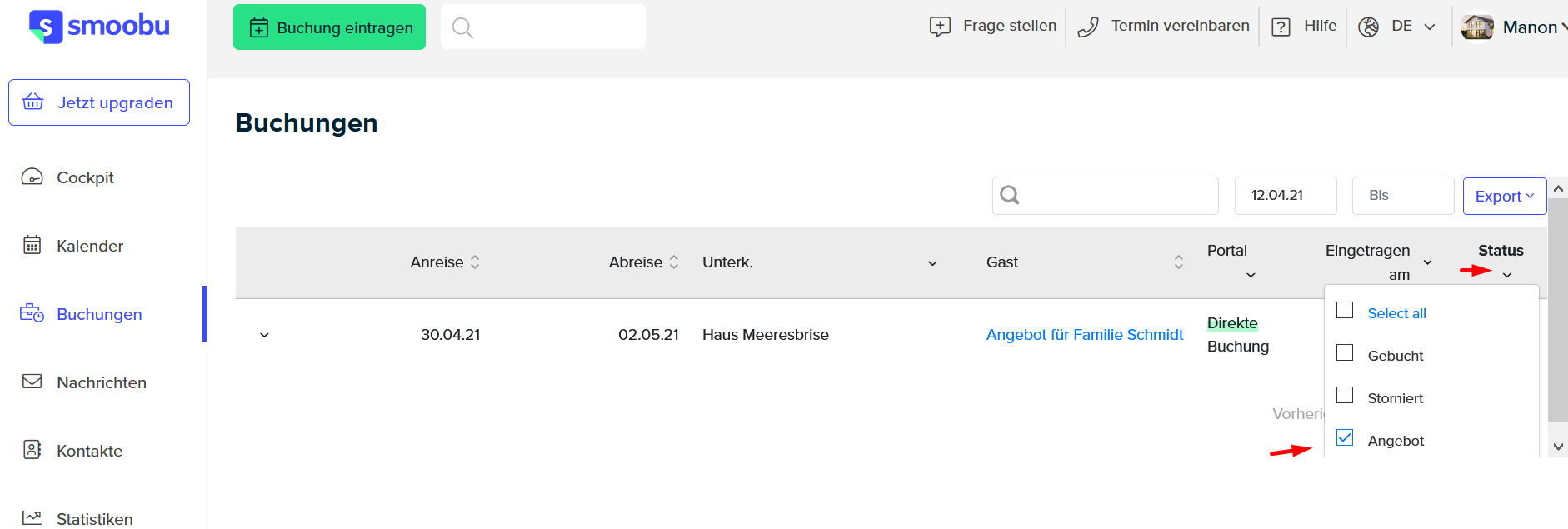Check the Storniert status checkbox

(1345, 395)
